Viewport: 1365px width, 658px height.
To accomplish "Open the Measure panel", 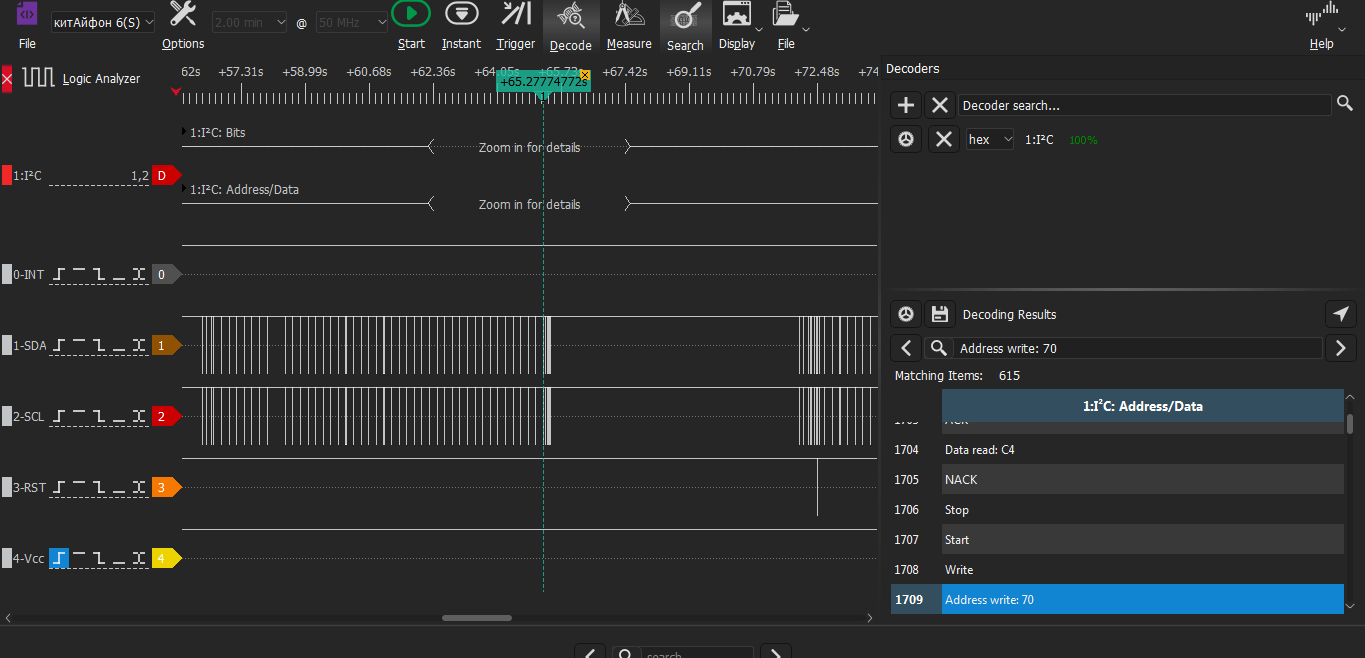I will 628,14.
